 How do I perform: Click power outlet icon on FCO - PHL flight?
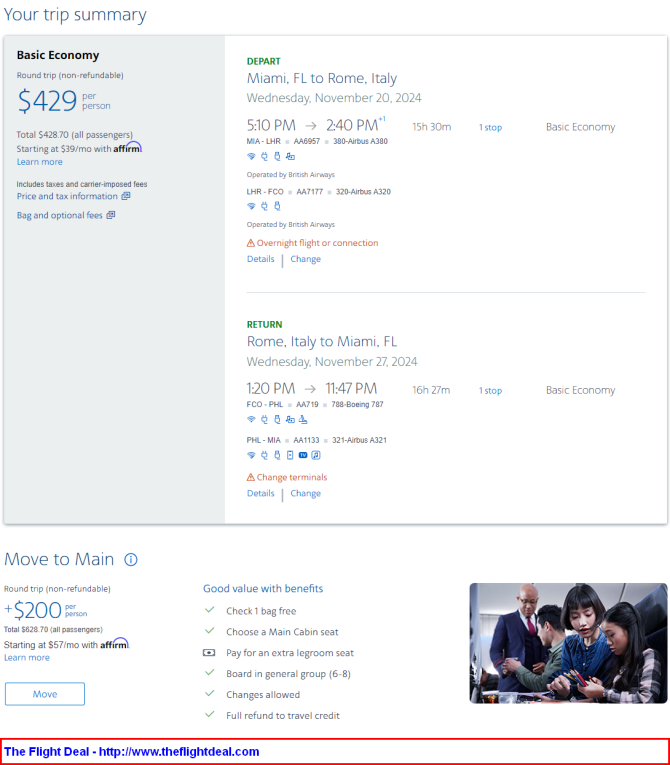tap(264, 420)
